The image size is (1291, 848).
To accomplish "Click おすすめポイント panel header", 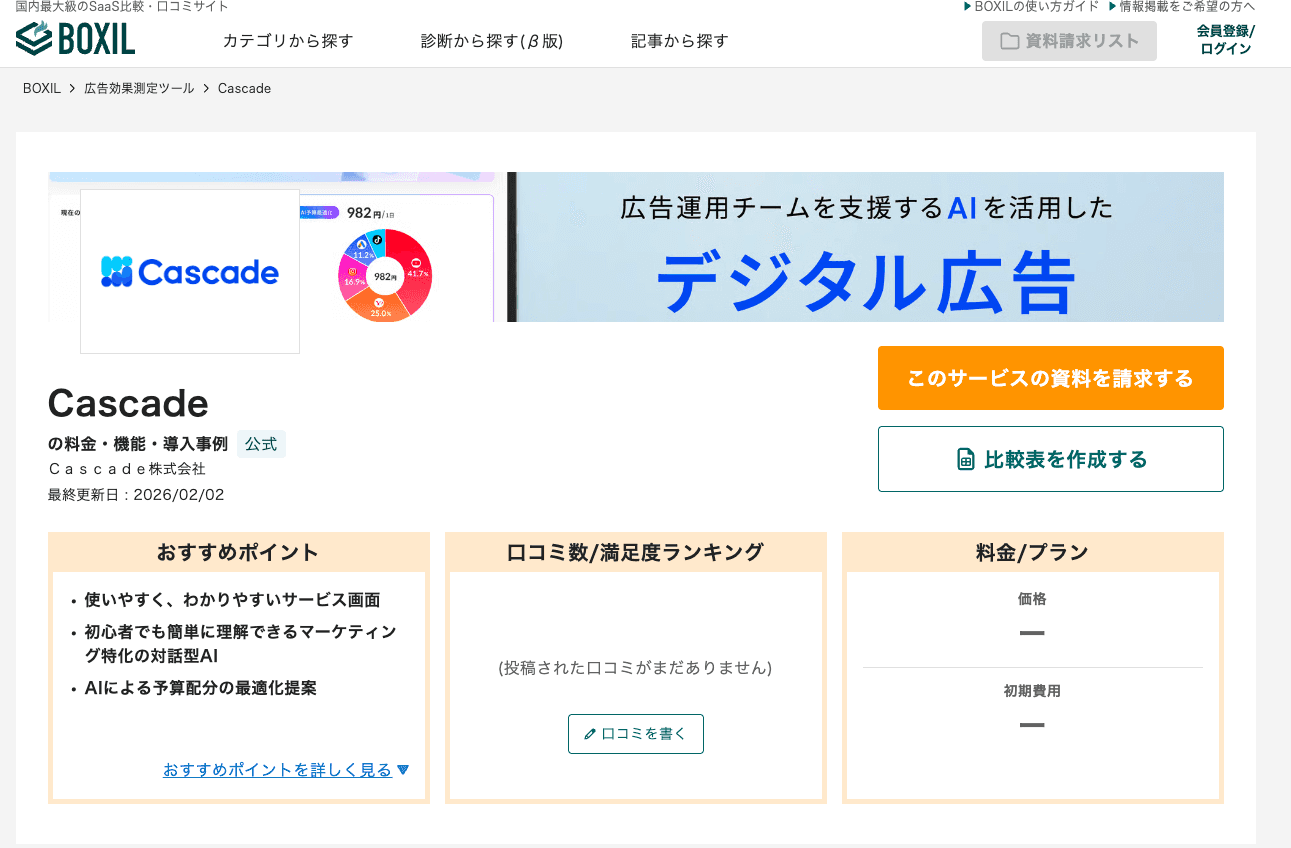I will (238, 552).
